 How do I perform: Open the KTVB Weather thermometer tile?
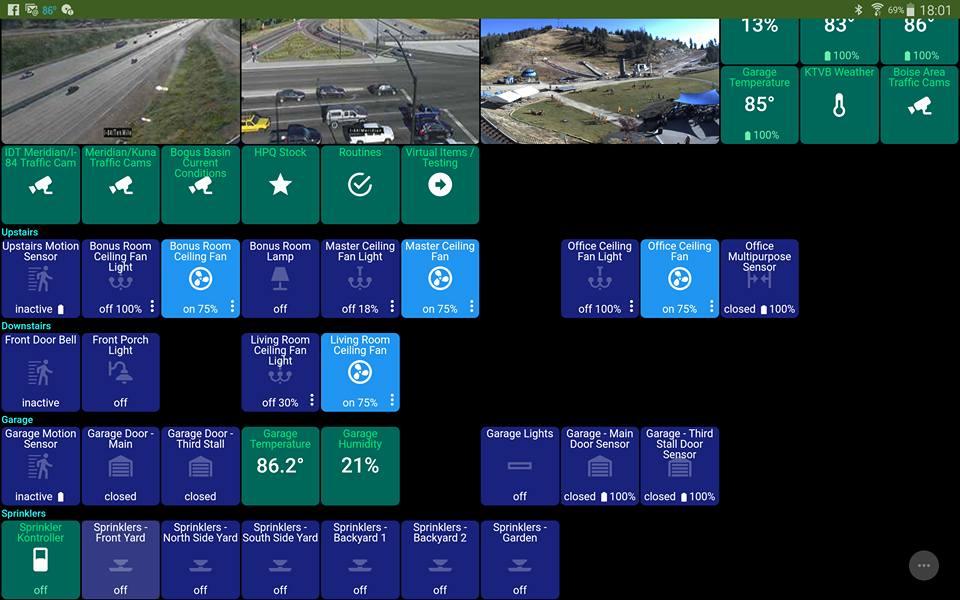pyautogui.click(x=839, y=104)
